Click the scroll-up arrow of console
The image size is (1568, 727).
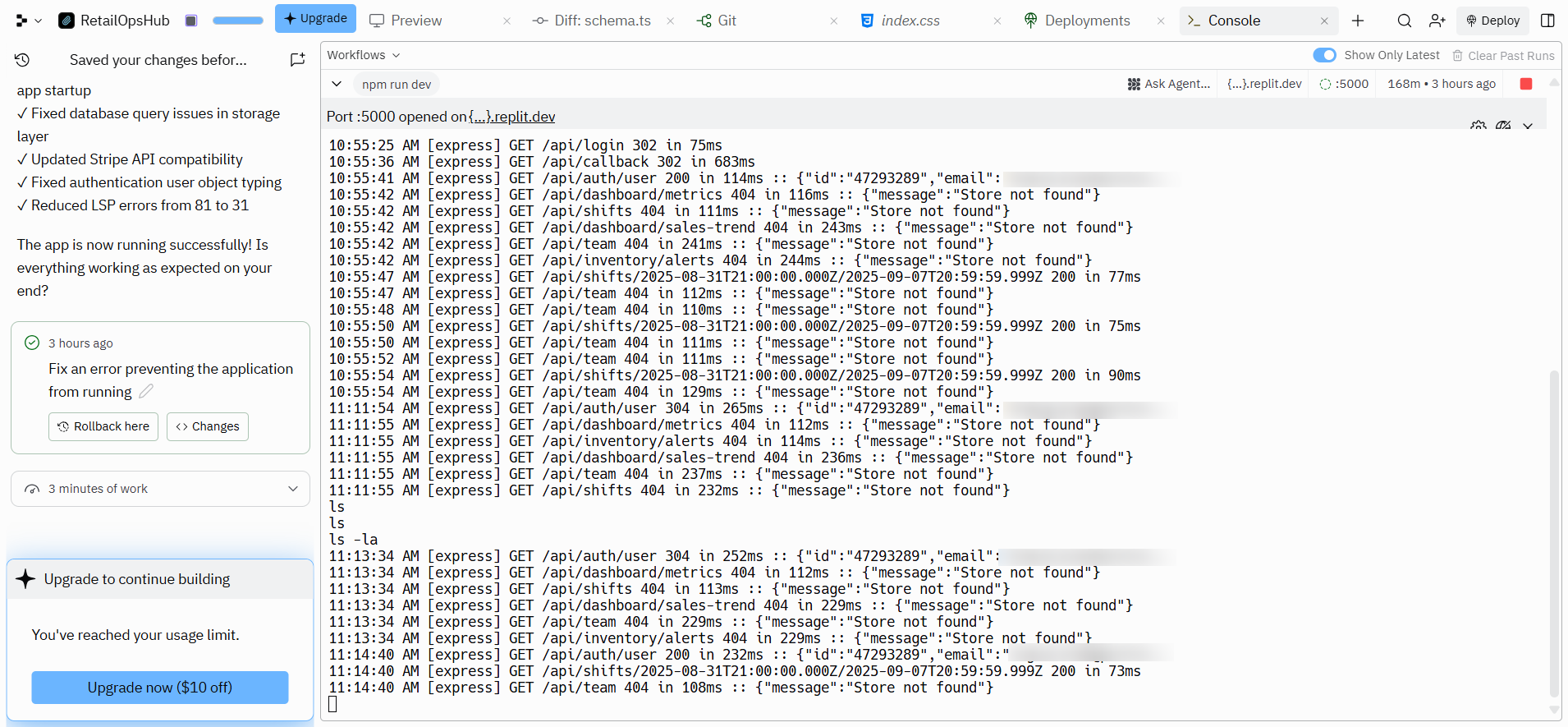point(1554,82)
